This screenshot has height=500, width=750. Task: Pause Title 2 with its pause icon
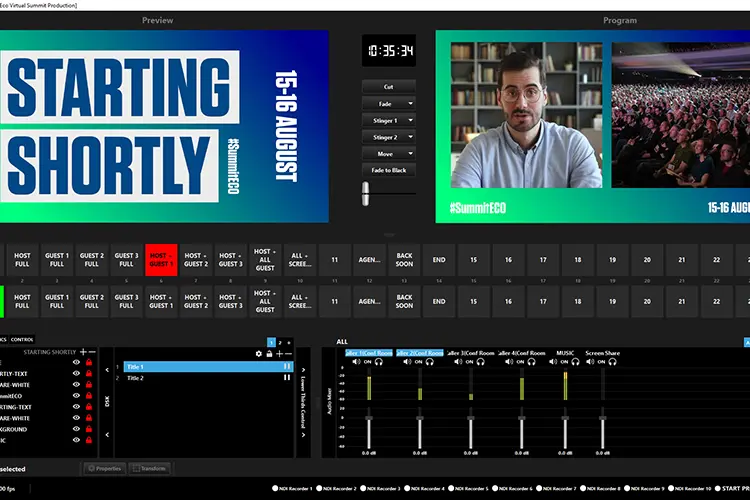coord(287,378)
